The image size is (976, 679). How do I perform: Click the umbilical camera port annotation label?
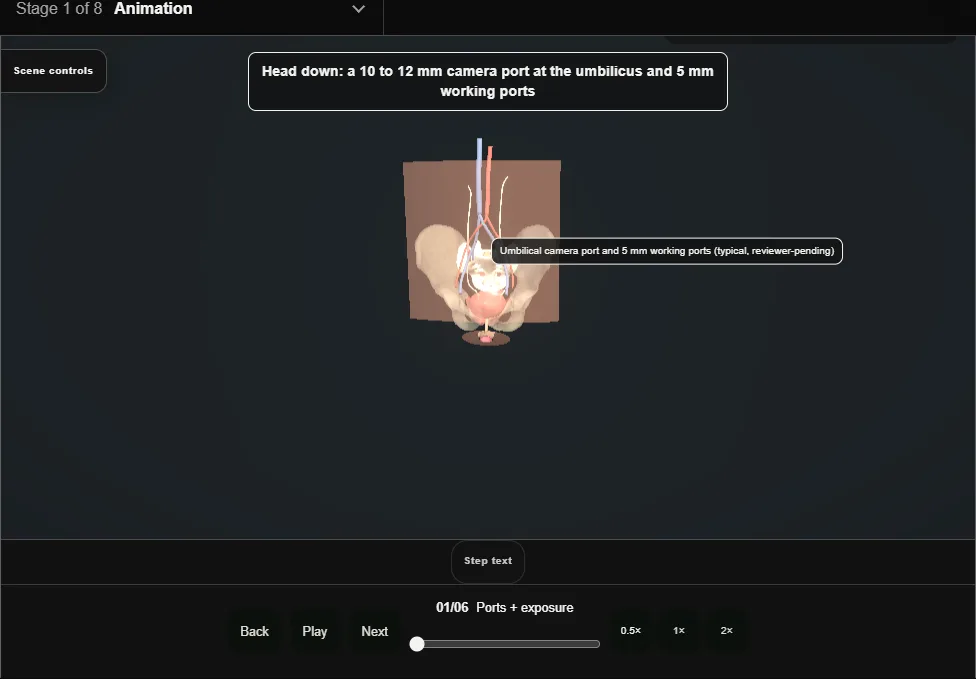[667, 251]
